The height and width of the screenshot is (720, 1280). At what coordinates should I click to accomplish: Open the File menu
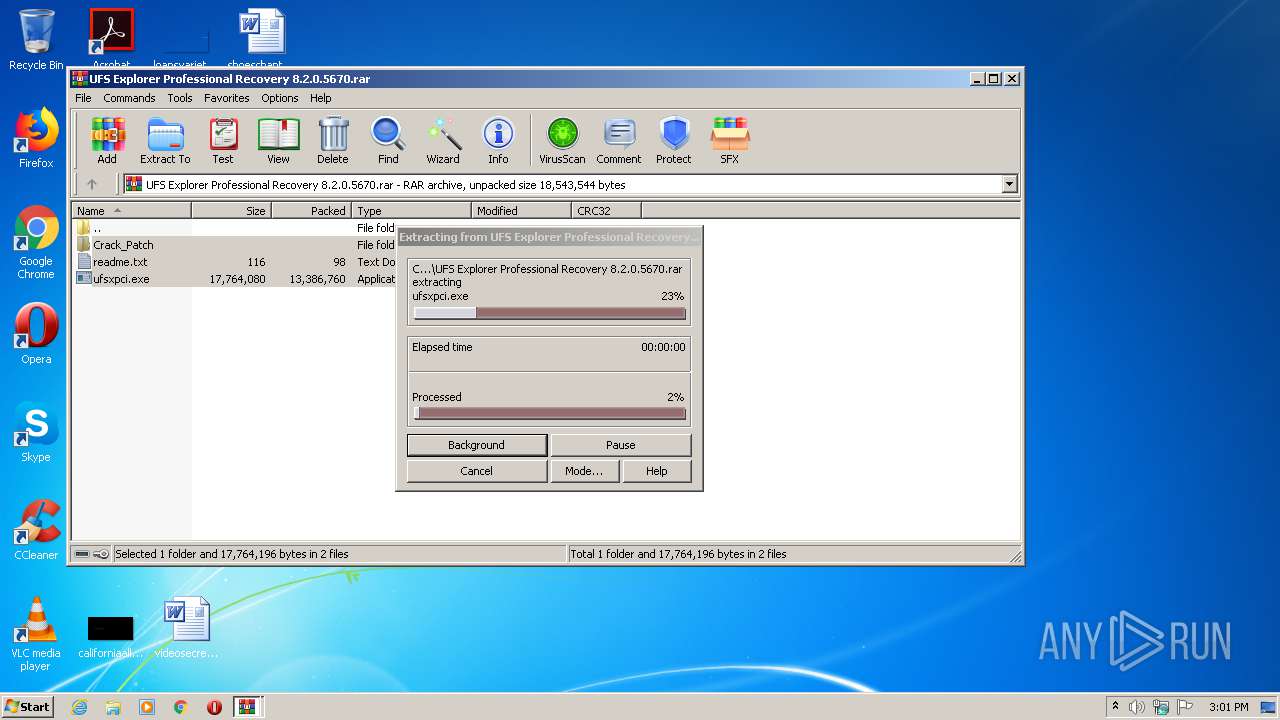click(x=83, y=98)
